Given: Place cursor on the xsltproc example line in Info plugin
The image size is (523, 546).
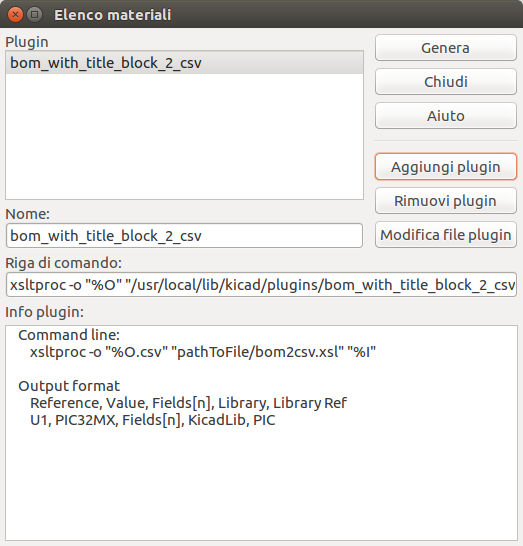Looking at the screenshot, I should (x=203, y=352).
